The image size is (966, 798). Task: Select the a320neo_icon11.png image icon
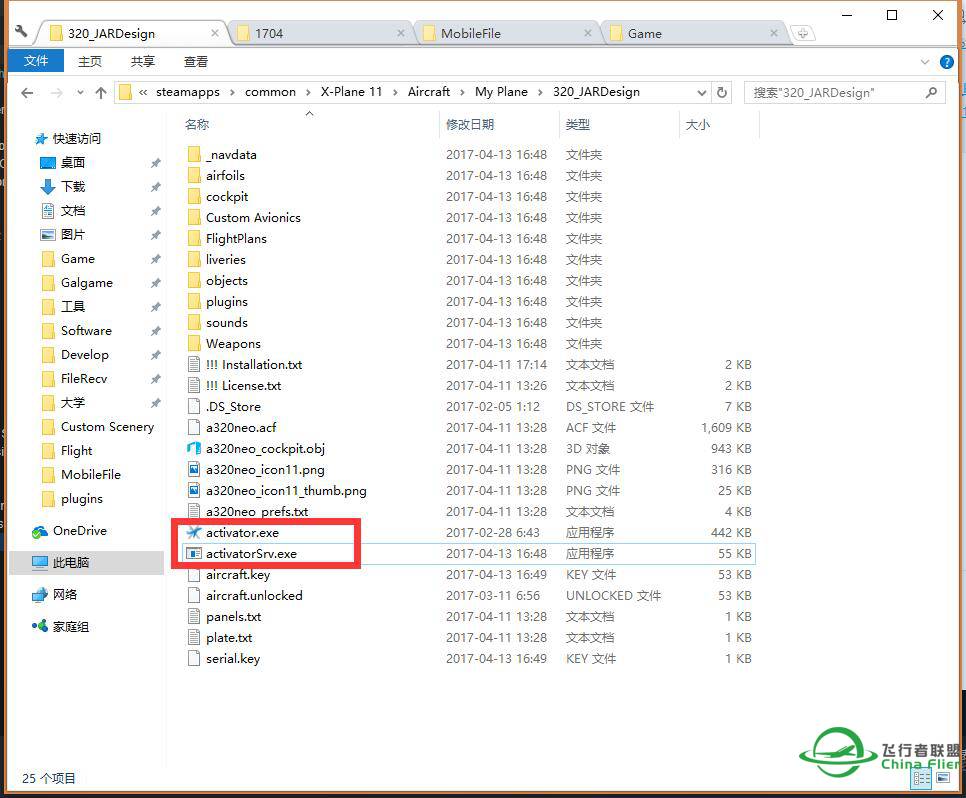click(194, 470)
